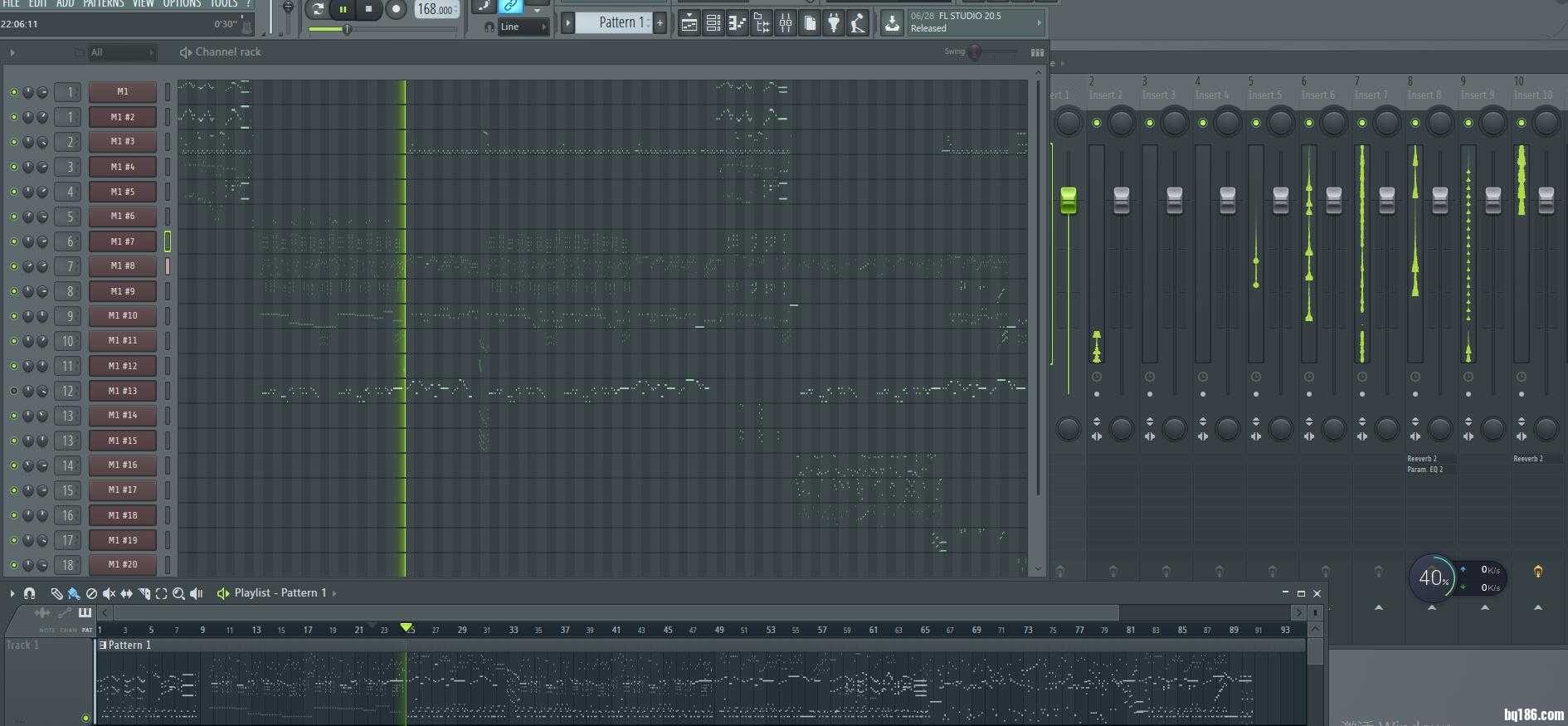Mute Track 1 in the Playlist

click(85, 718)
